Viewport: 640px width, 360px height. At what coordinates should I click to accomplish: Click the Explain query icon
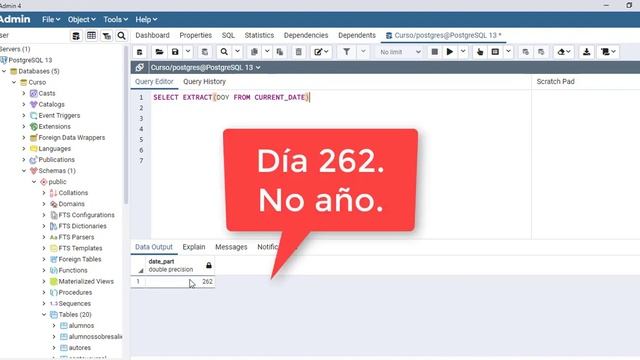click(x=480, y=52)
